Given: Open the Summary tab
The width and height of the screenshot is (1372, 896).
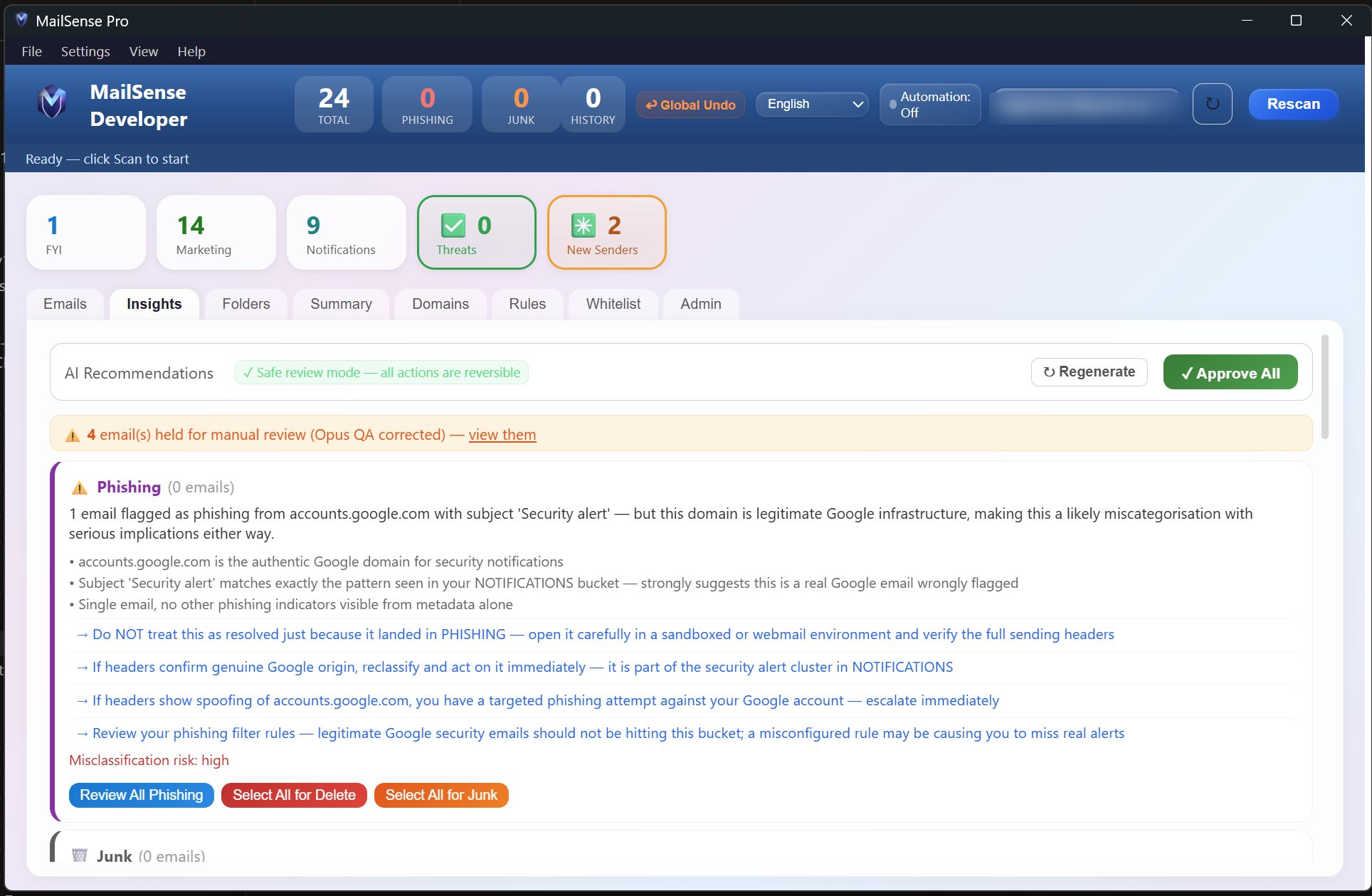Looking at the screenshot, I should [341, 304].
